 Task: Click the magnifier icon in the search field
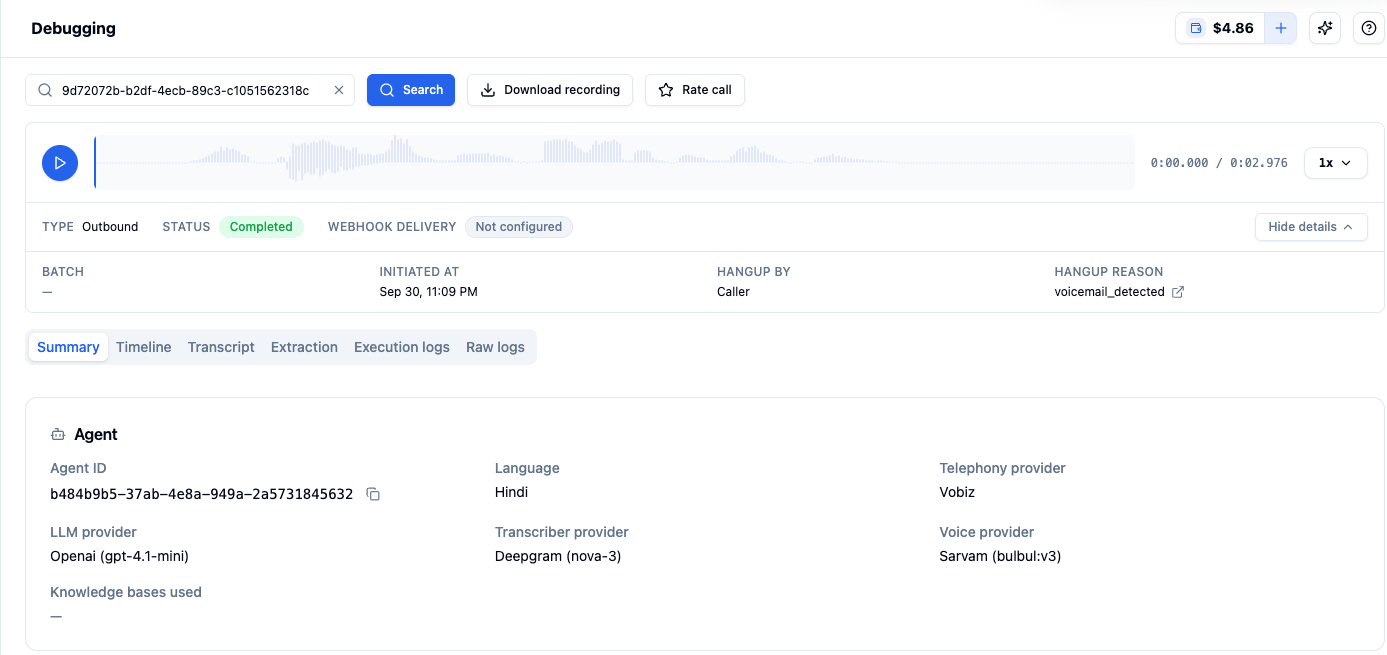pos(45,90)
